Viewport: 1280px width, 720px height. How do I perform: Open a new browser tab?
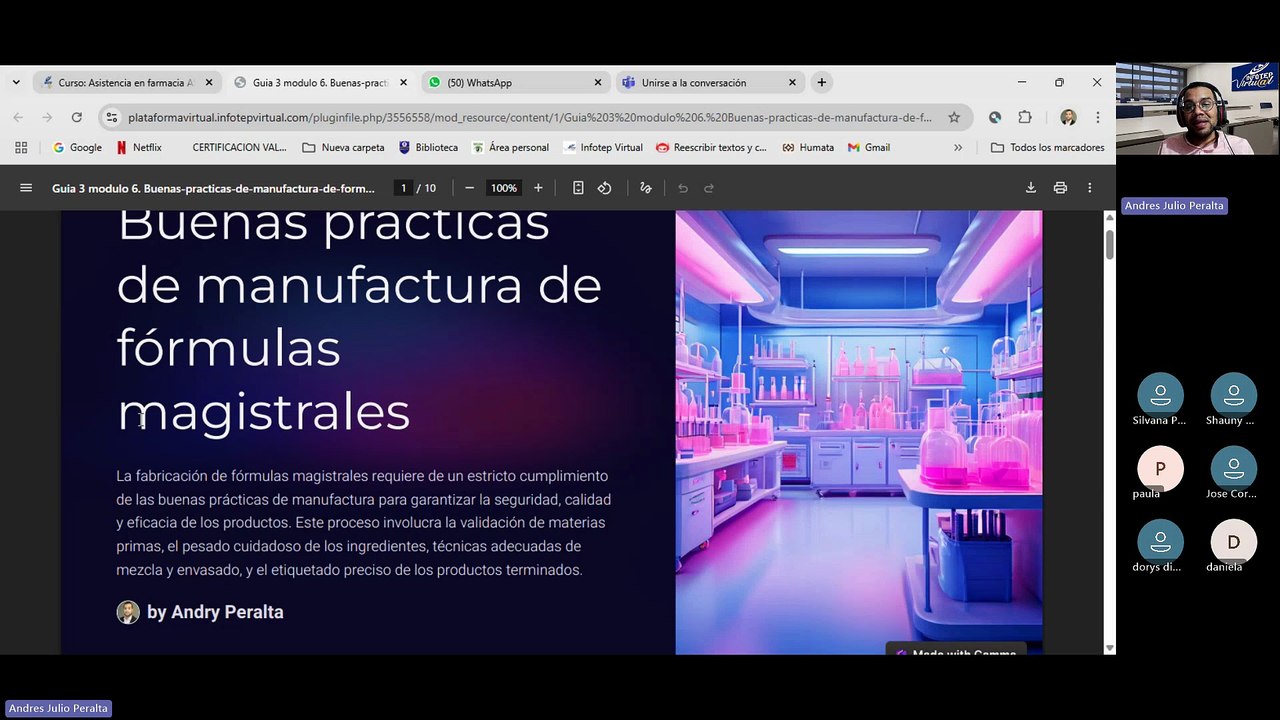coord(821,83)
